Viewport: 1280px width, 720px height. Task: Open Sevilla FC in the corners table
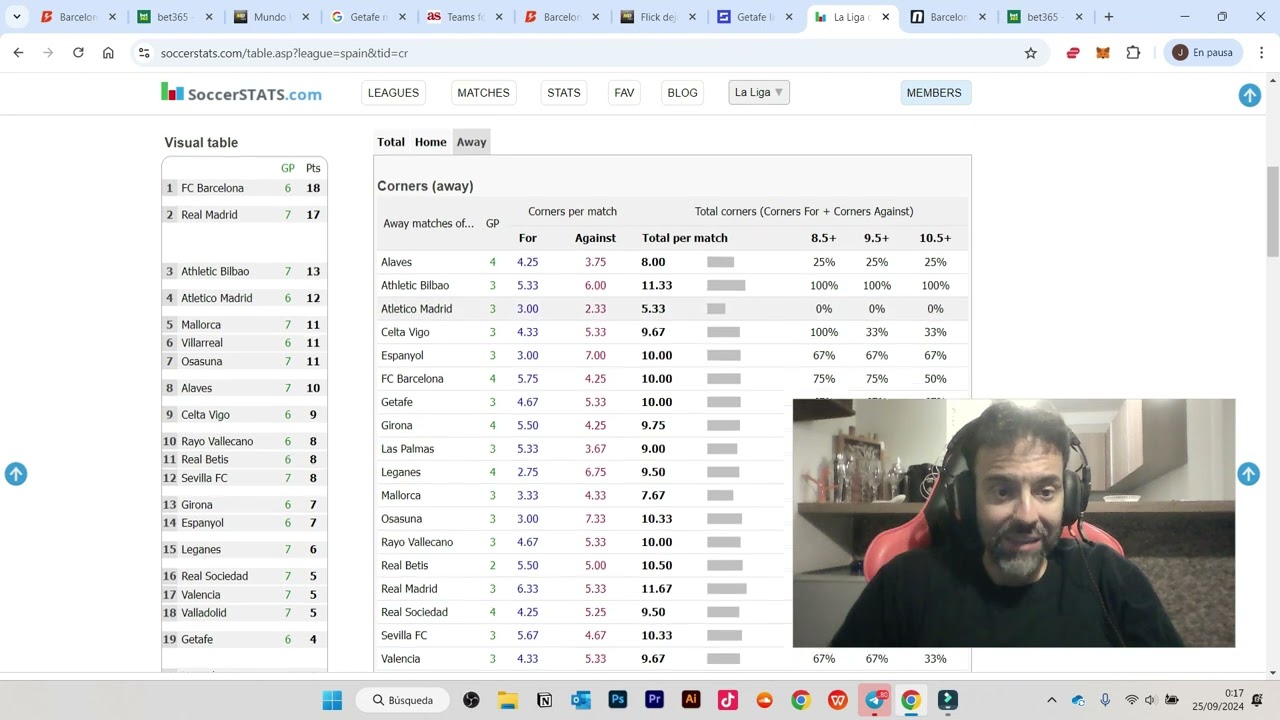click(404, 635)
